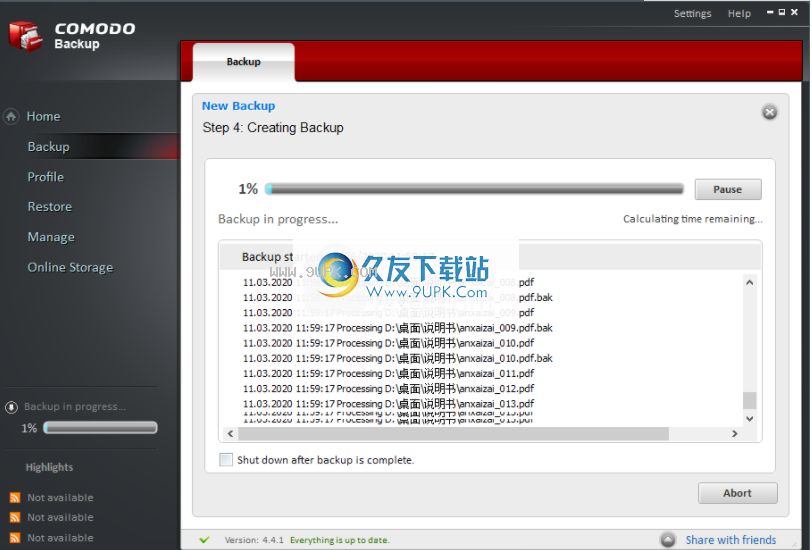The image size is (812, 550).
Task: Click the Version 4.4.1 status text
Action: (x=254, y=540)
